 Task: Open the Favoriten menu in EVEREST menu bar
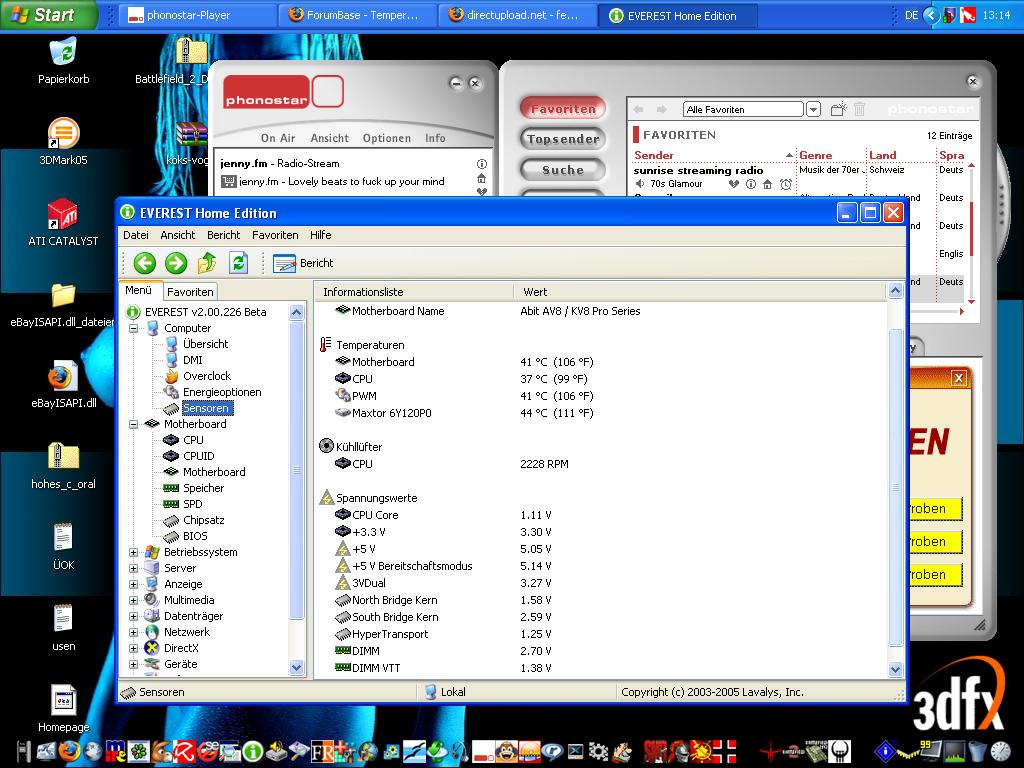(275, 235)
